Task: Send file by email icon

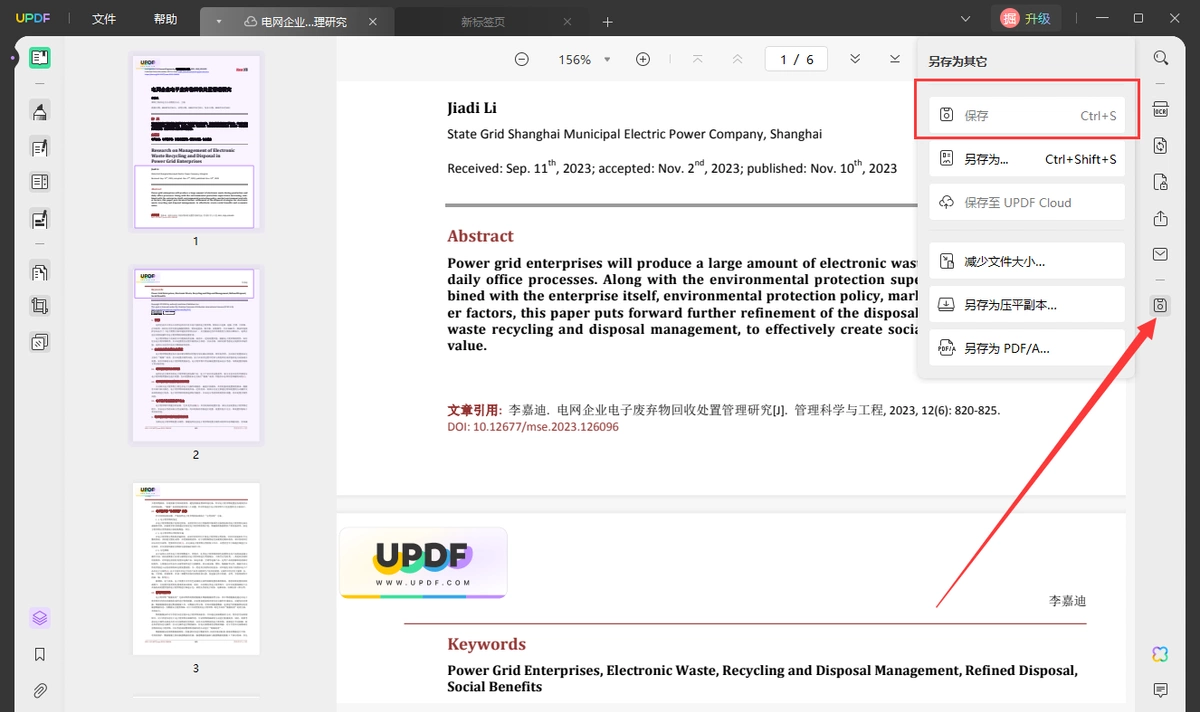Action: (1160, 254)
